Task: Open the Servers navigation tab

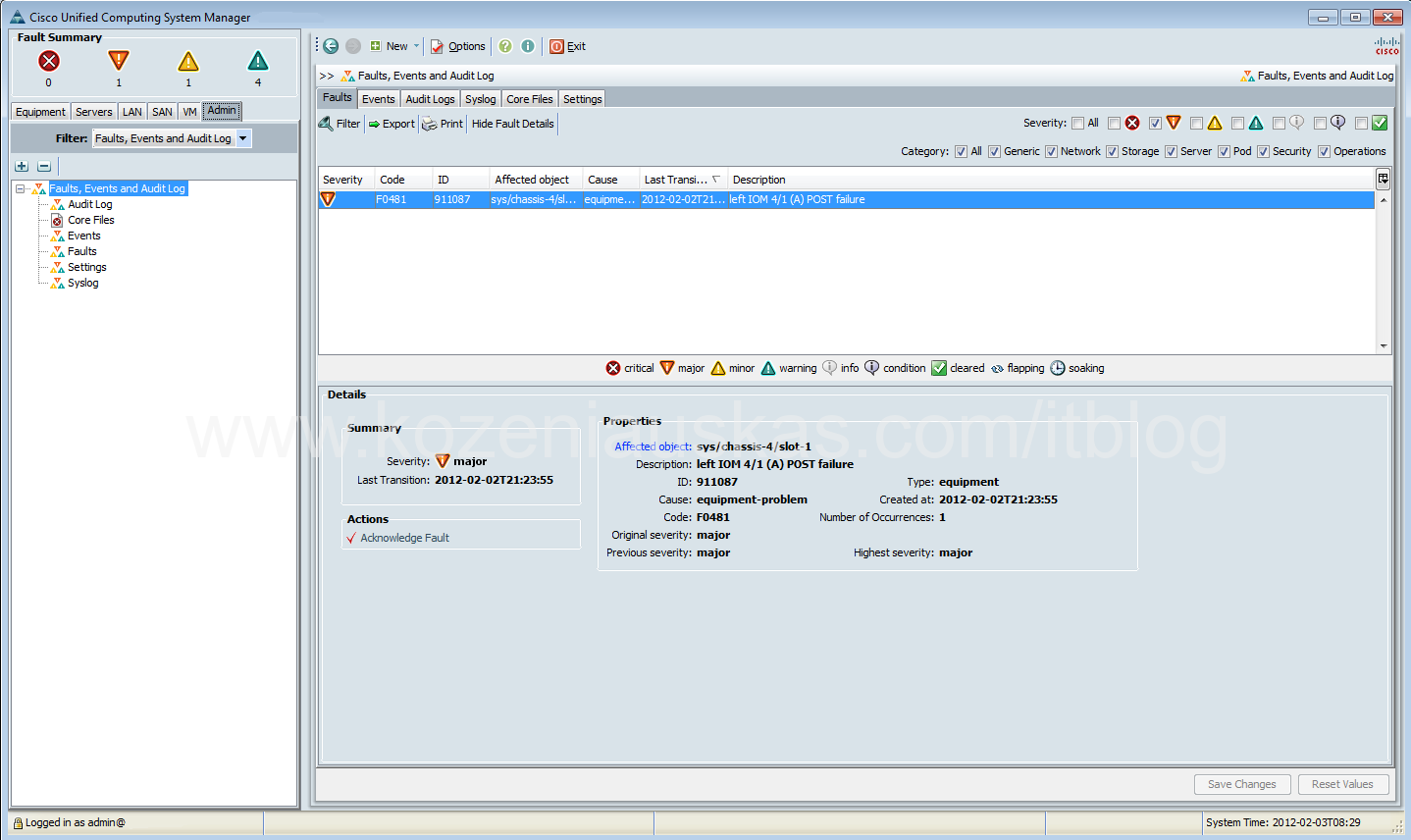Action: [x=94, y=112]
